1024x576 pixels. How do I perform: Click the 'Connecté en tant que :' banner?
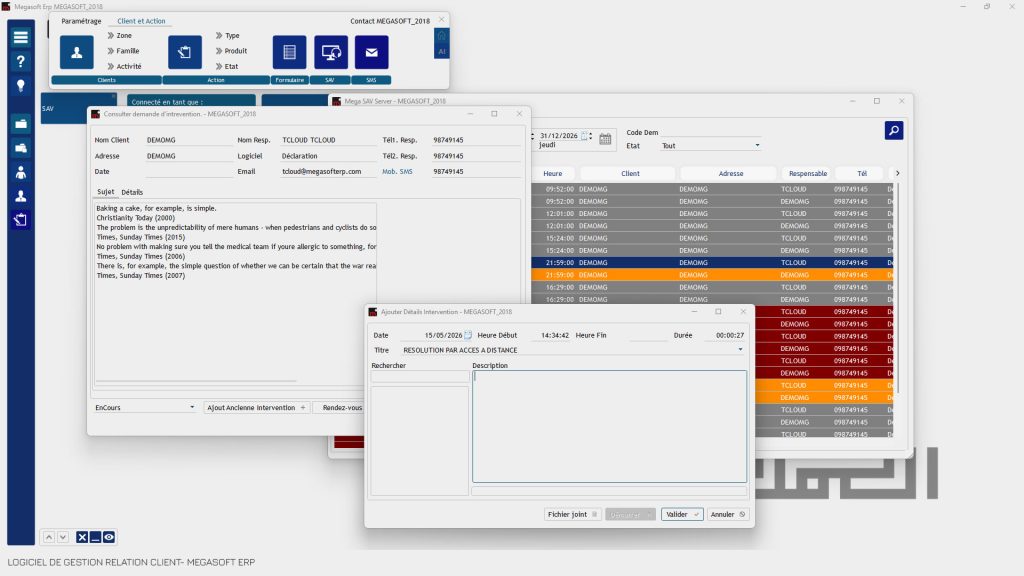click(x=191, y=101)
